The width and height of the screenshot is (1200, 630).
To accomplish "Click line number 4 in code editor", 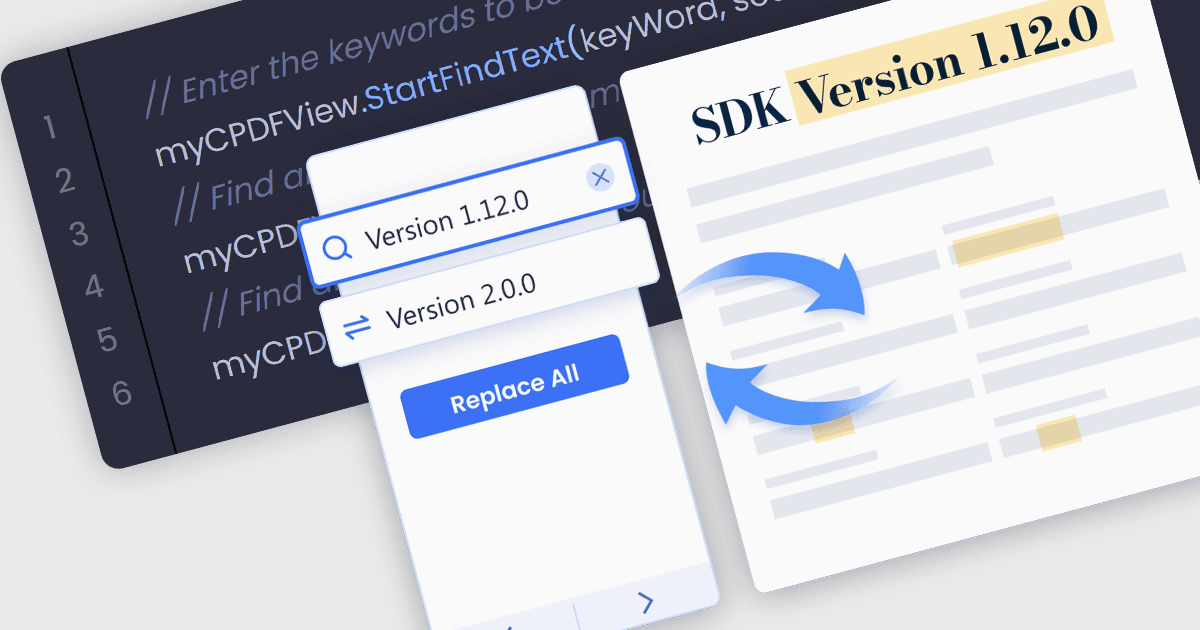I will (x=94, y=288).
